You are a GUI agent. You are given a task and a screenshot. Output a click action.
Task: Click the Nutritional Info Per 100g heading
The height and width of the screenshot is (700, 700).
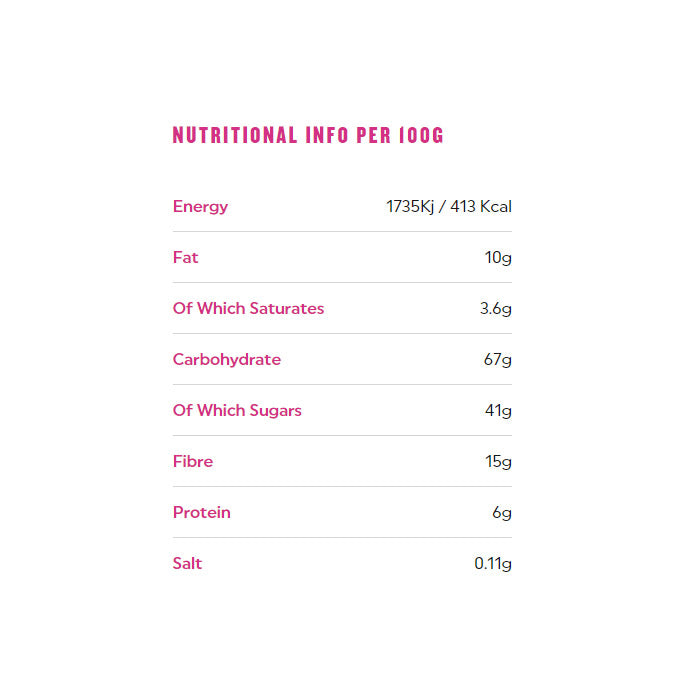[x=308, y=136]
